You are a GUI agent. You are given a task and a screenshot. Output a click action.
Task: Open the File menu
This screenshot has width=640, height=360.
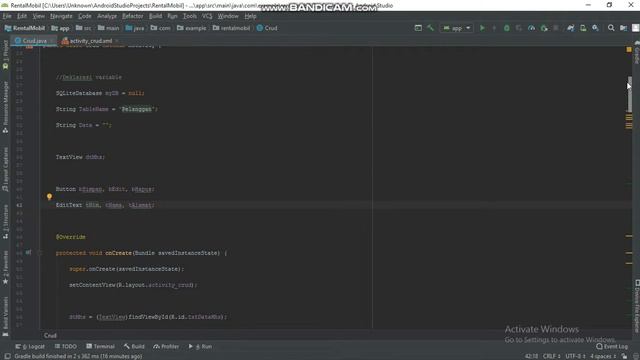pyautogui.click(x=7, y=16)
